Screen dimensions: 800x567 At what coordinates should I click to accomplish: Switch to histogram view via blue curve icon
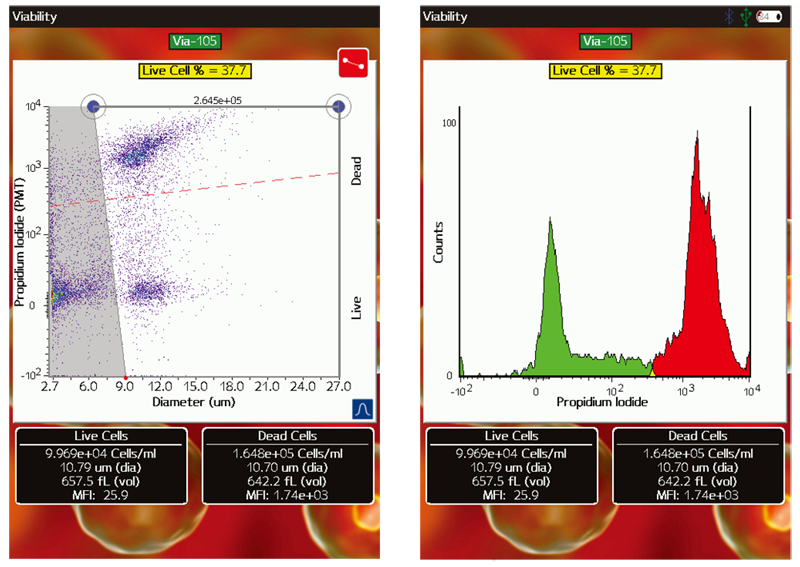[x=362, y=409]
